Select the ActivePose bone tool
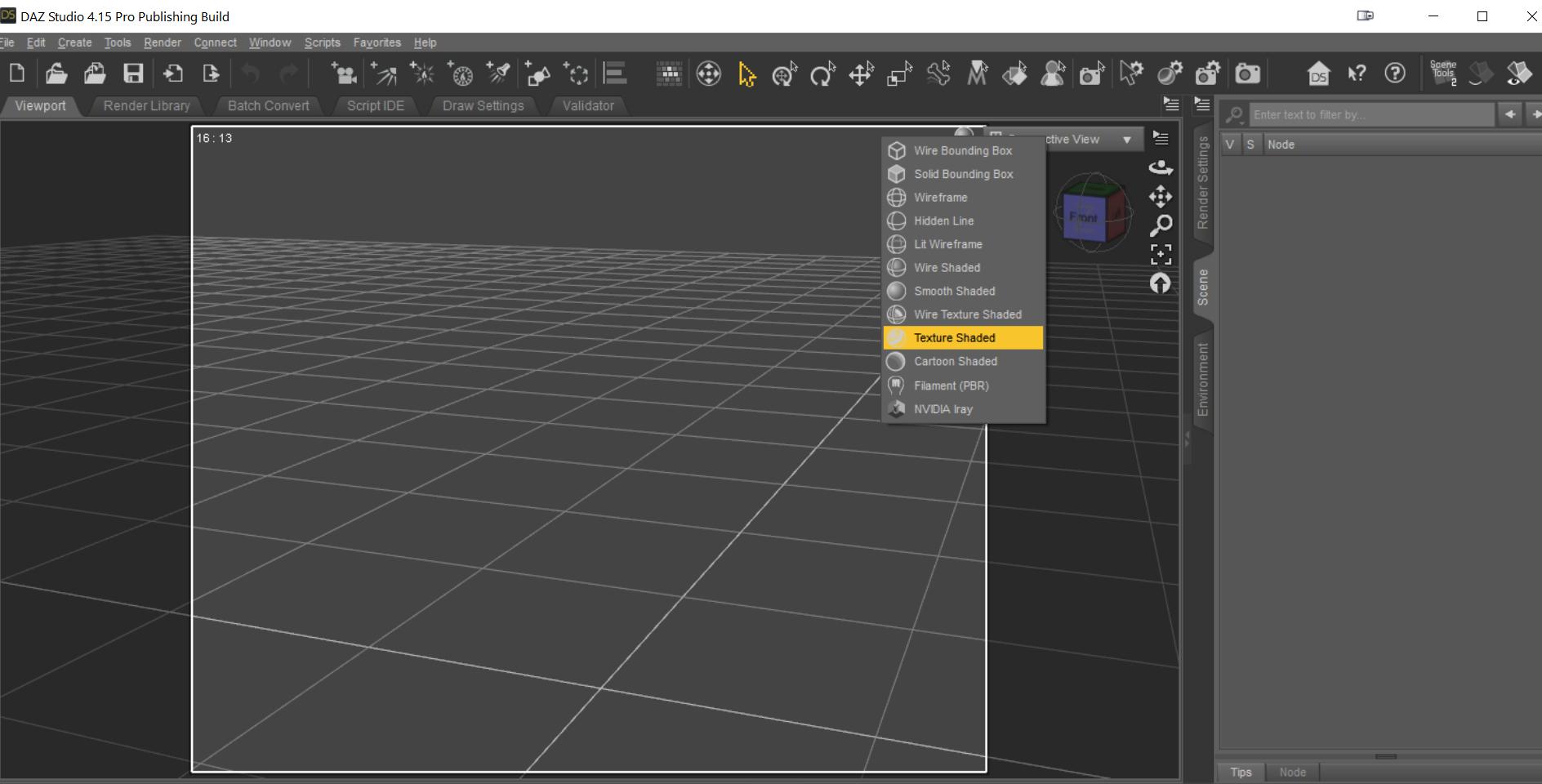The width and height of the screenshot is (1542, 784). pos(938,74)
